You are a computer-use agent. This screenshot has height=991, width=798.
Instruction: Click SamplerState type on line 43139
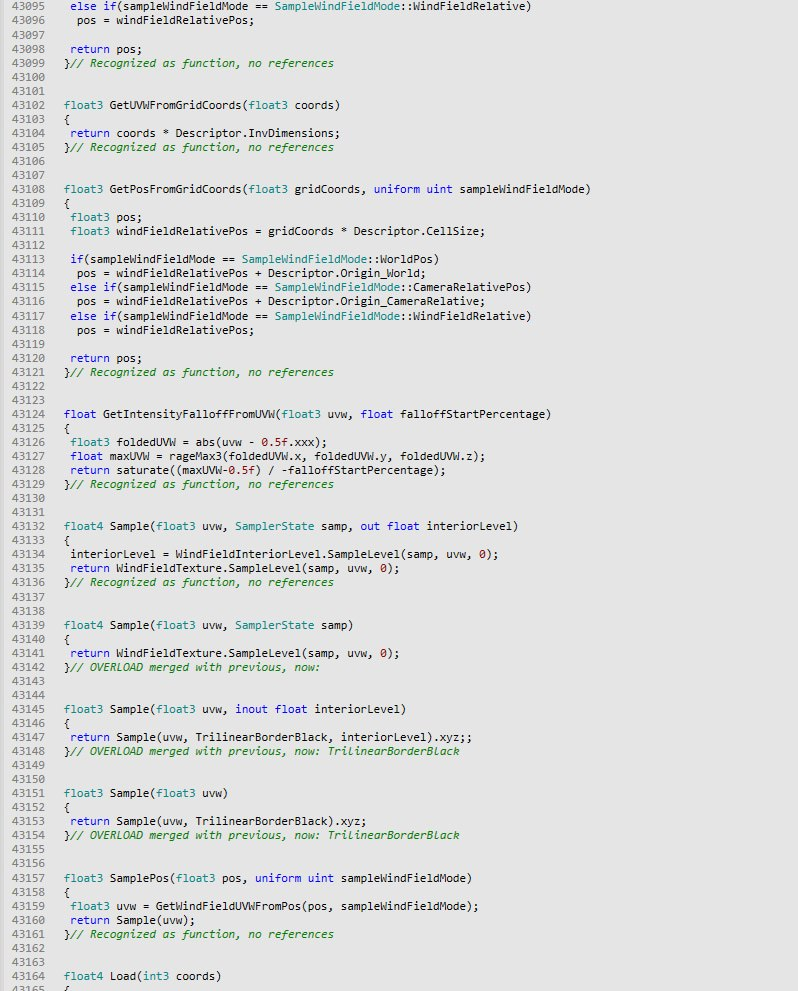click(274, 625)
